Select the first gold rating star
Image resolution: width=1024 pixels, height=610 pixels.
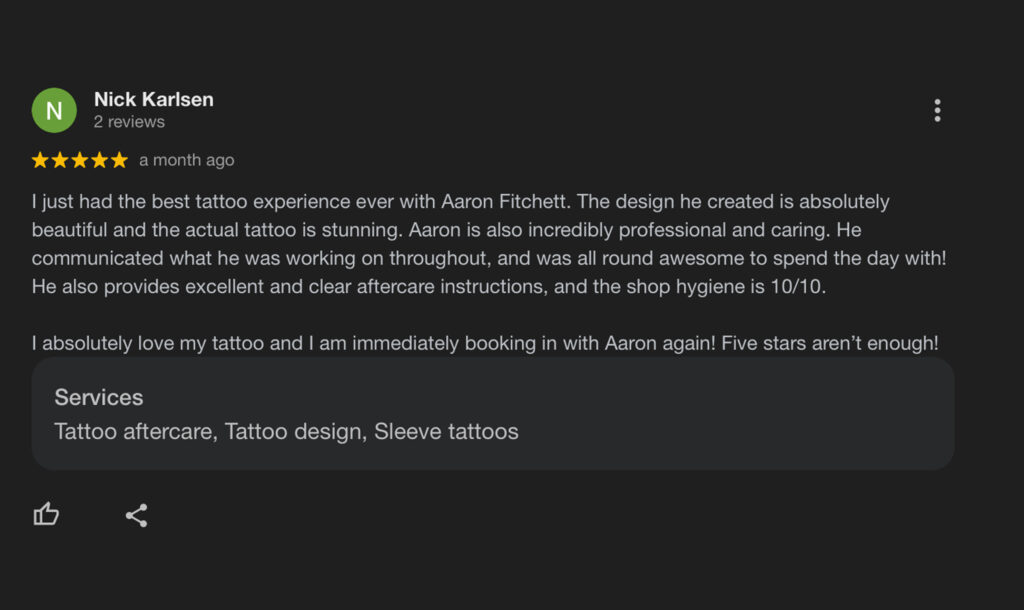pos(40,160)
